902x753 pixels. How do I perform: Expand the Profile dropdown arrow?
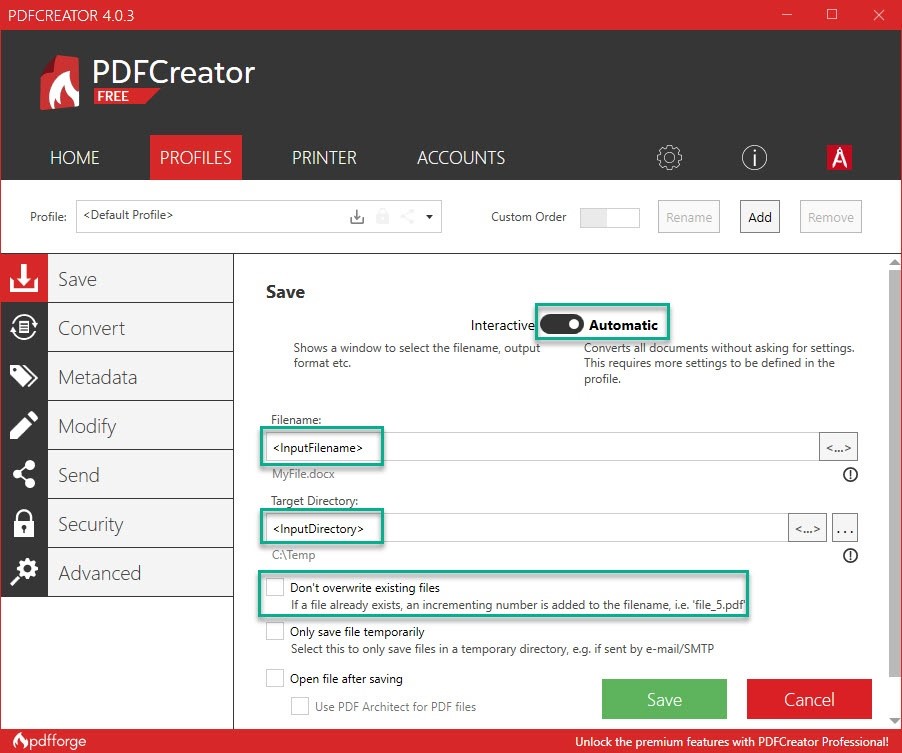[x=429, y=217]
